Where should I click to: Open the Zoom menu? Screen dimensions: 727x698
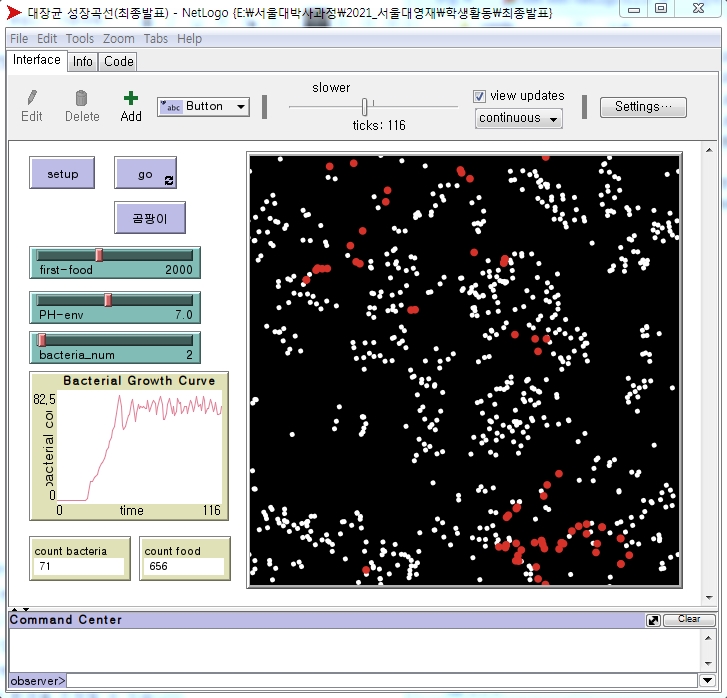click(x=119, y=38)
